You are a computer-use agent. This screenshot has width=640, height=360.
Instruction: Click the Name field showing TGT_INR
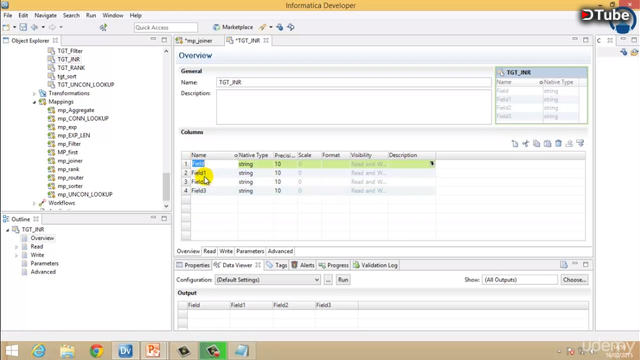354,82
